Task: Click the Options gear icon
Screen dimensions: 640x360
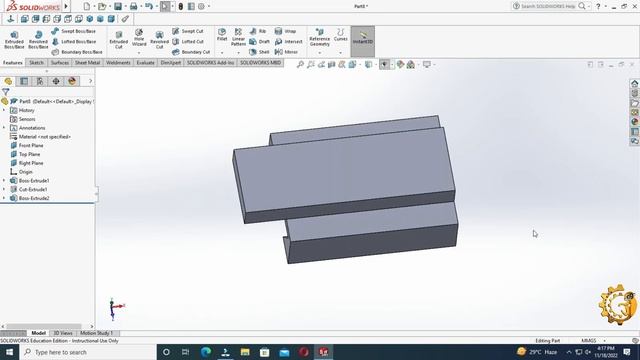Action: (x=201, y=6)
